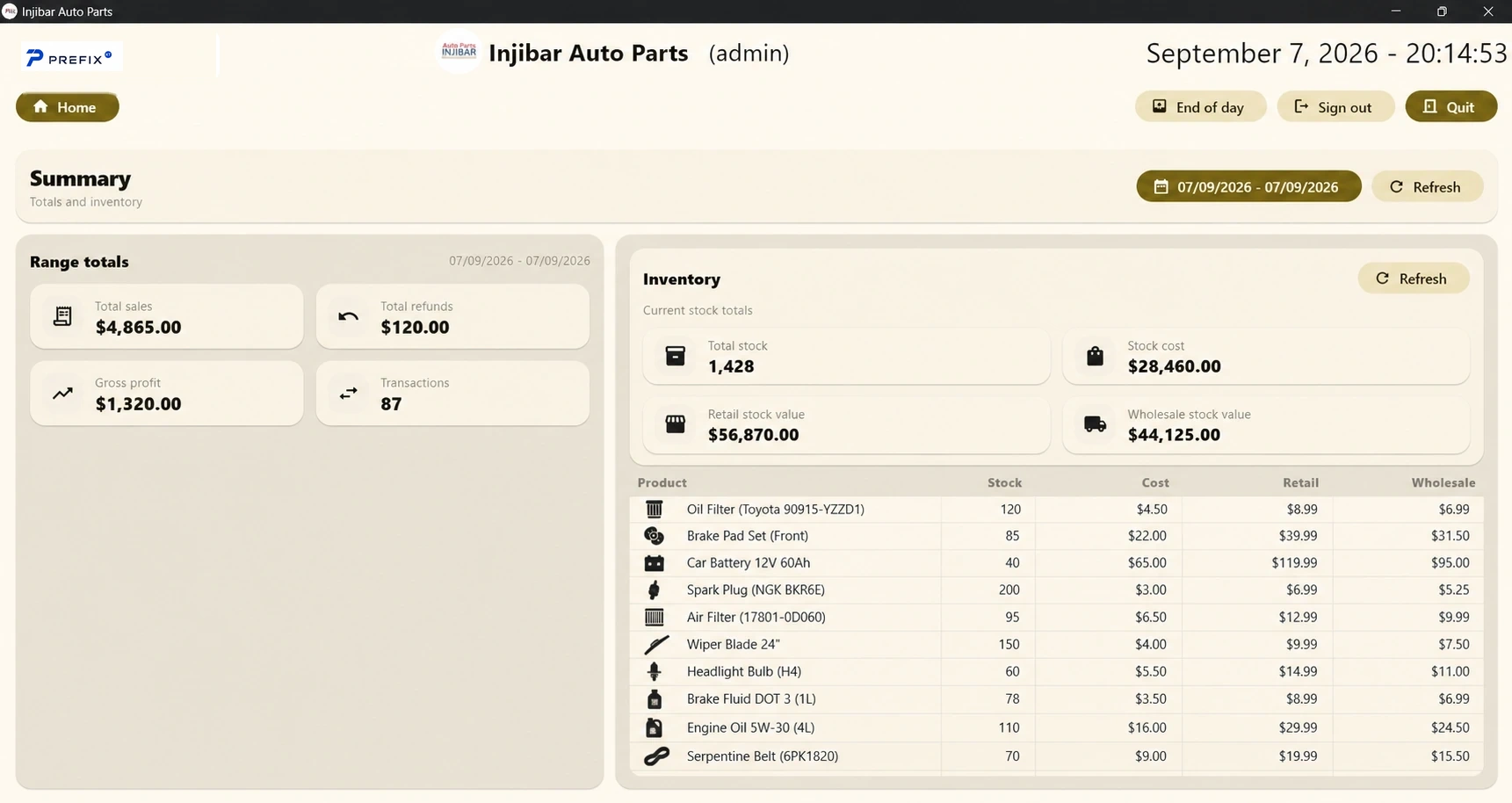Click the Prefix logo

(70, 58)
